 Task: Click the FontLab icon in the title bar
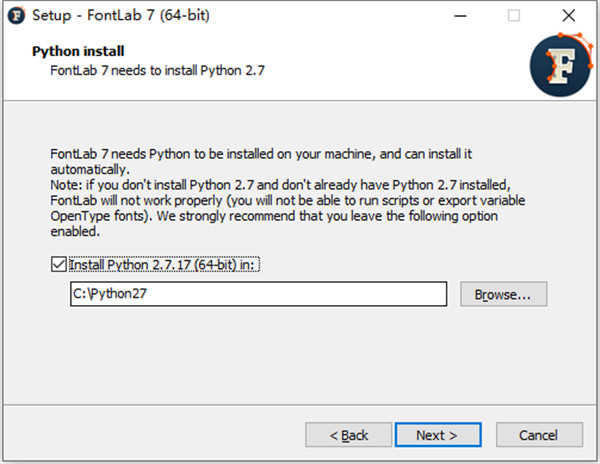[x=17, y=16]
